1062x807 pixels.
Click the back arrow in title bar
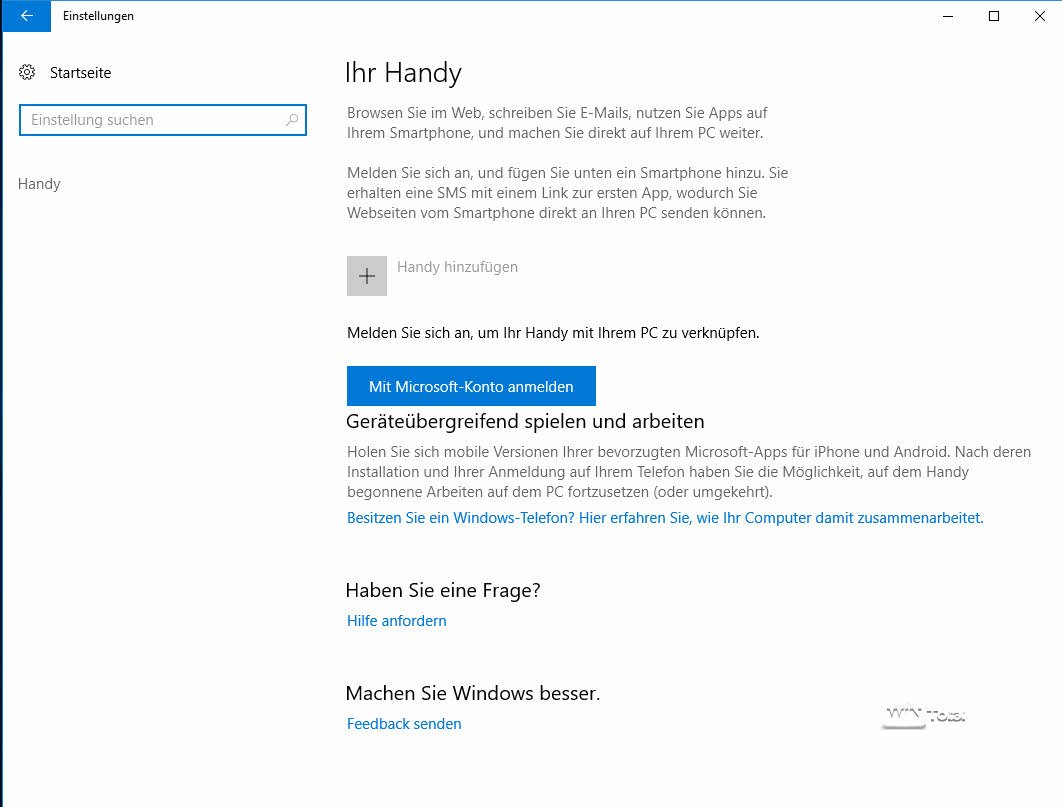click(26, 16)
